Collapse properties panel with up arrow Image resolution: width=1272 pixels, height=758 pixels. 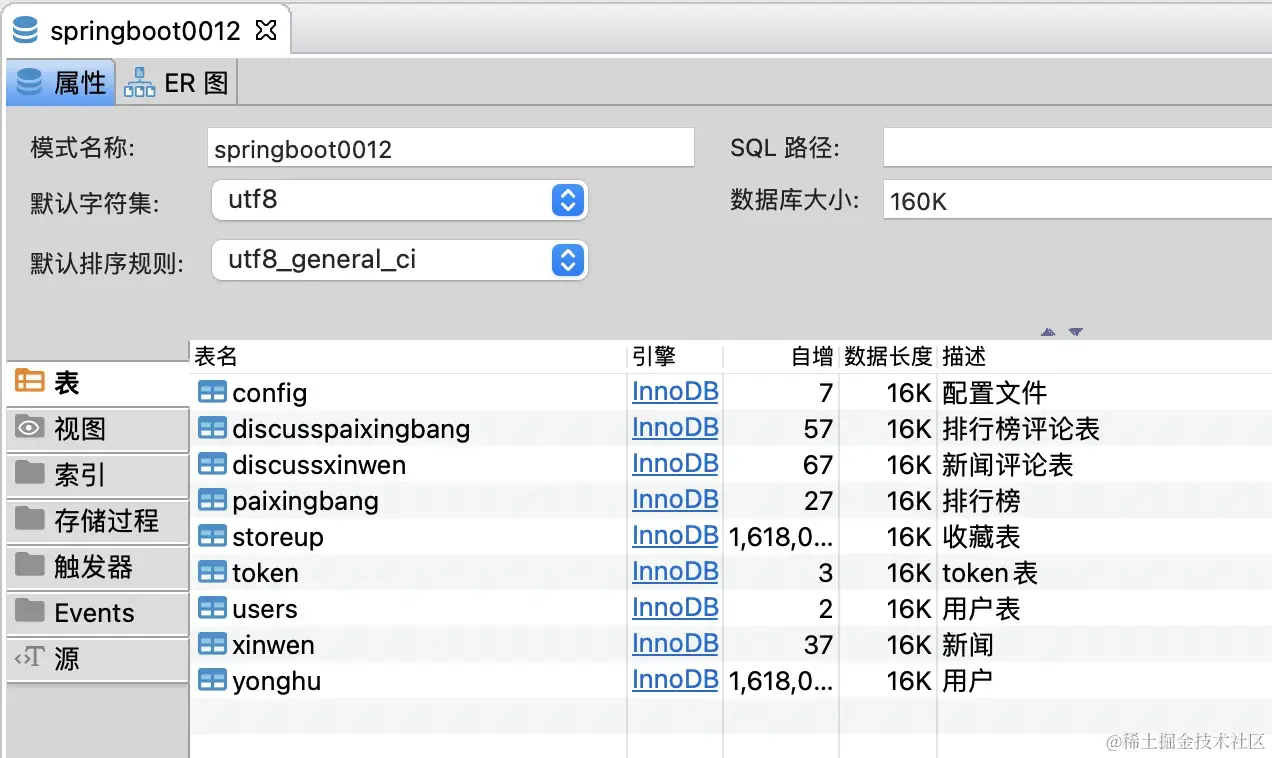(1048, 332)
